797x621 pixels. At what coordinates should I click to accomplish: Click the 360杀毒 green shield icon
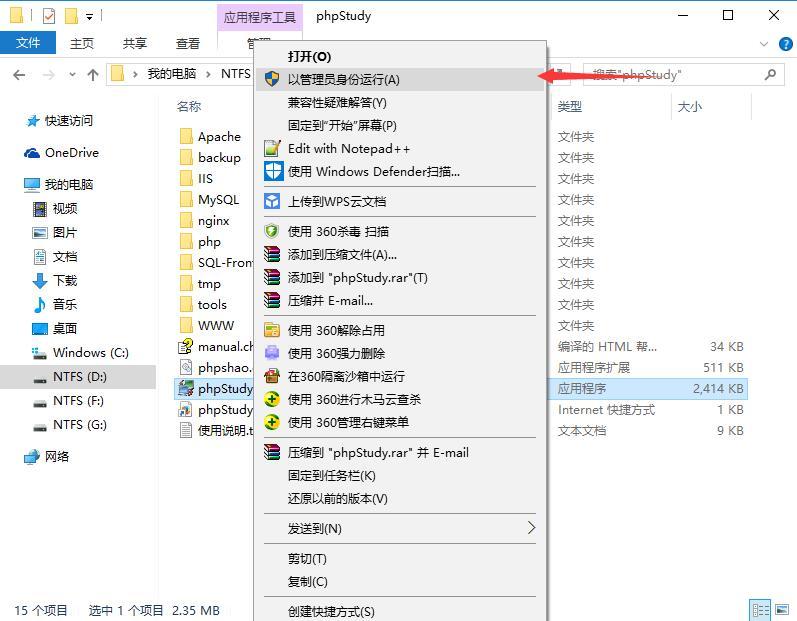click(x=272, y=231)
